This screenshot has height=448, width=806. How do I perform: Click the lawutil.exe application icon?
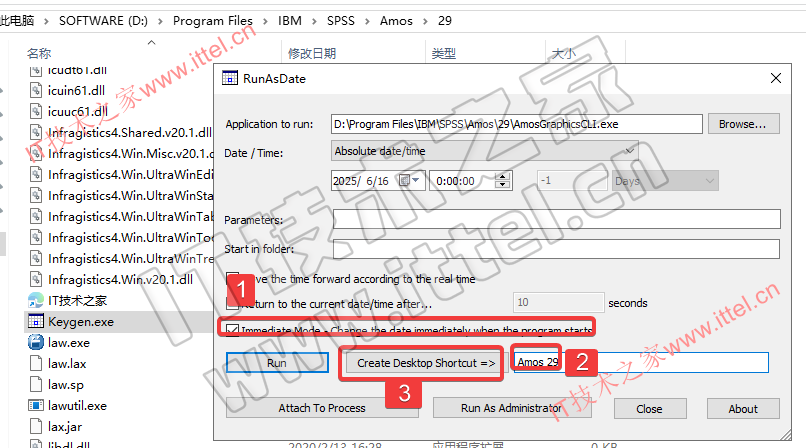pos(35,405)
